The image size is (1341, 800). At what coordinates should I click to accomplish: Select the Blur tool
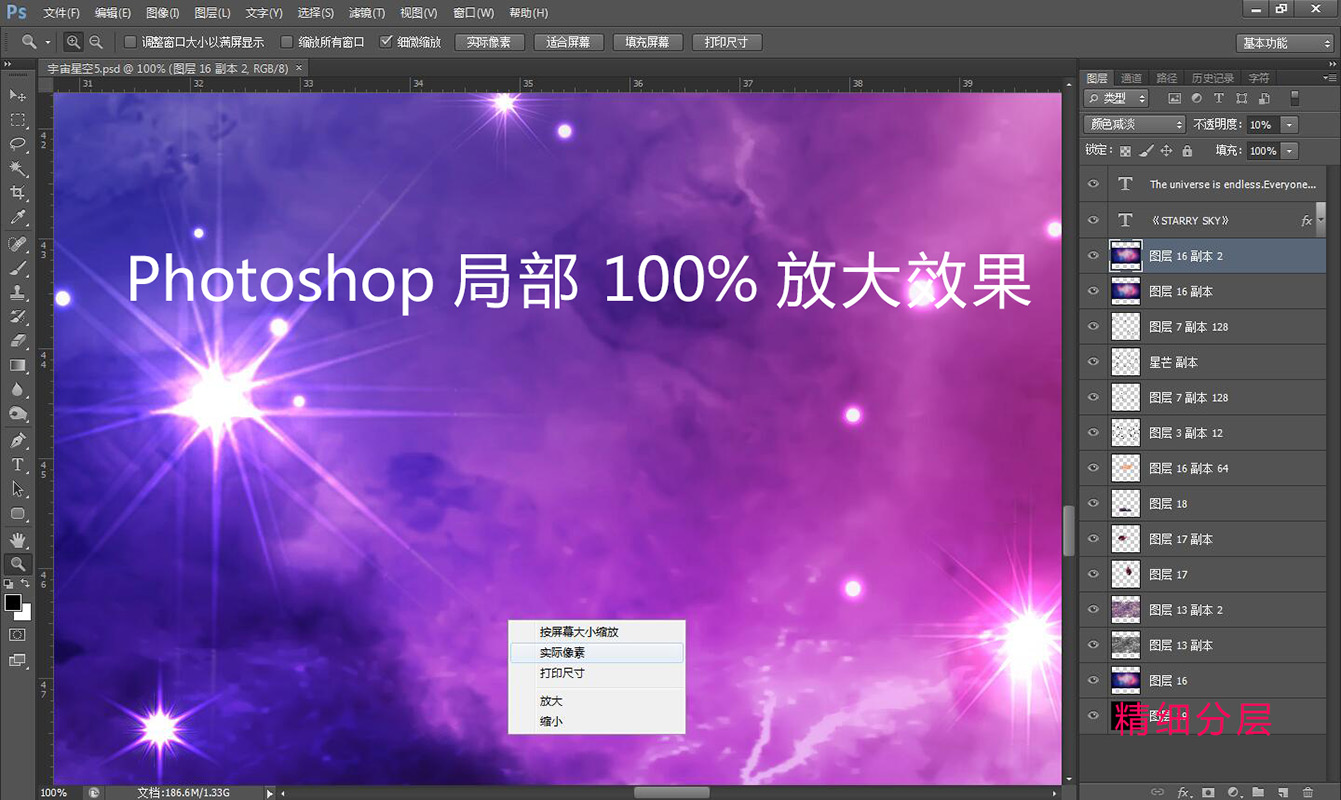(x=18, y=390)
